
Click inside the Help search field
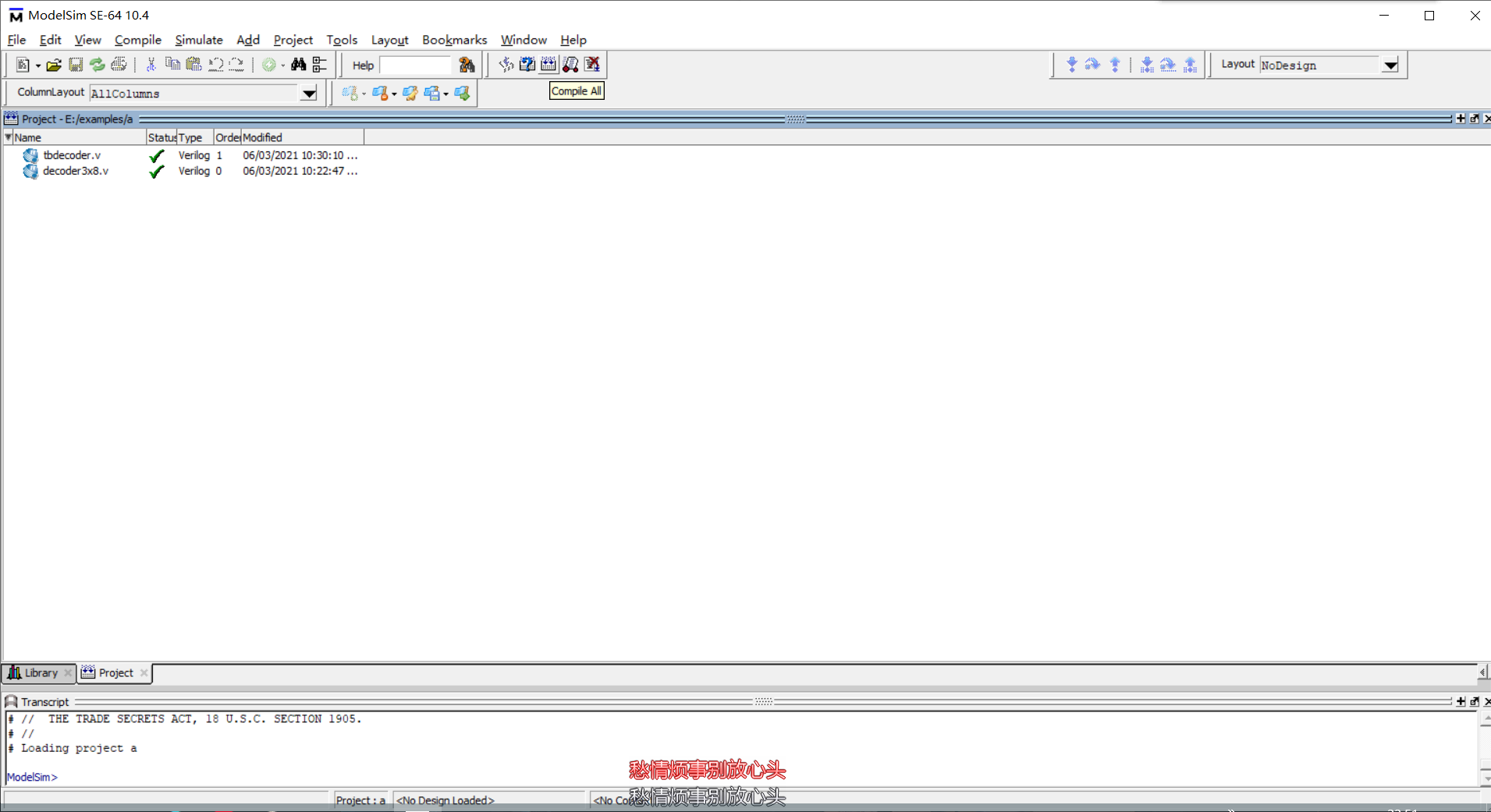[x=415, y=66]
